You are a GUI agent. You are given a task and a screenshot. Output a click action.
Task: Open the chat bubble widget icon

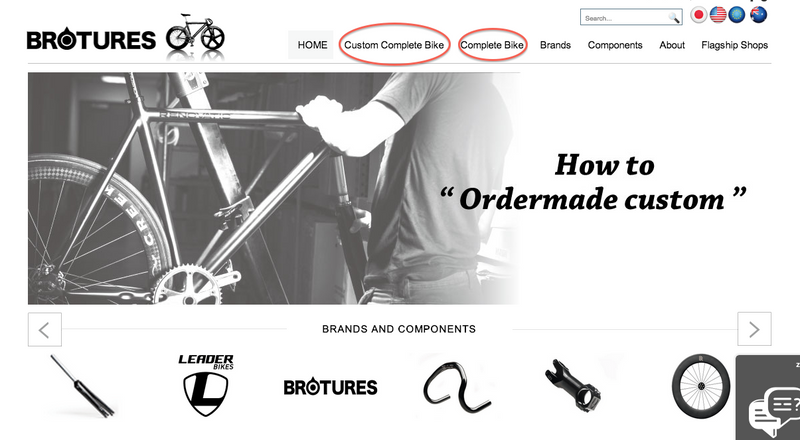[774, 407]
